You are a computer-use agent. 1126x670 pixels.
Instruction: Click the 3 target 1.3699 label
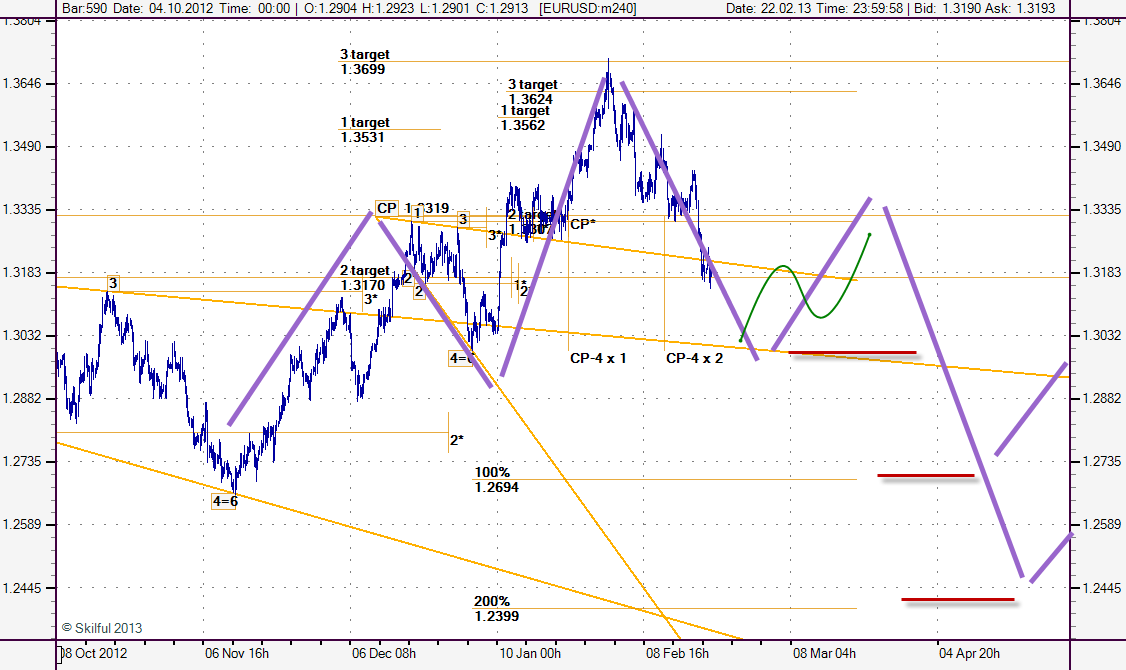click(x=364, y=62)
